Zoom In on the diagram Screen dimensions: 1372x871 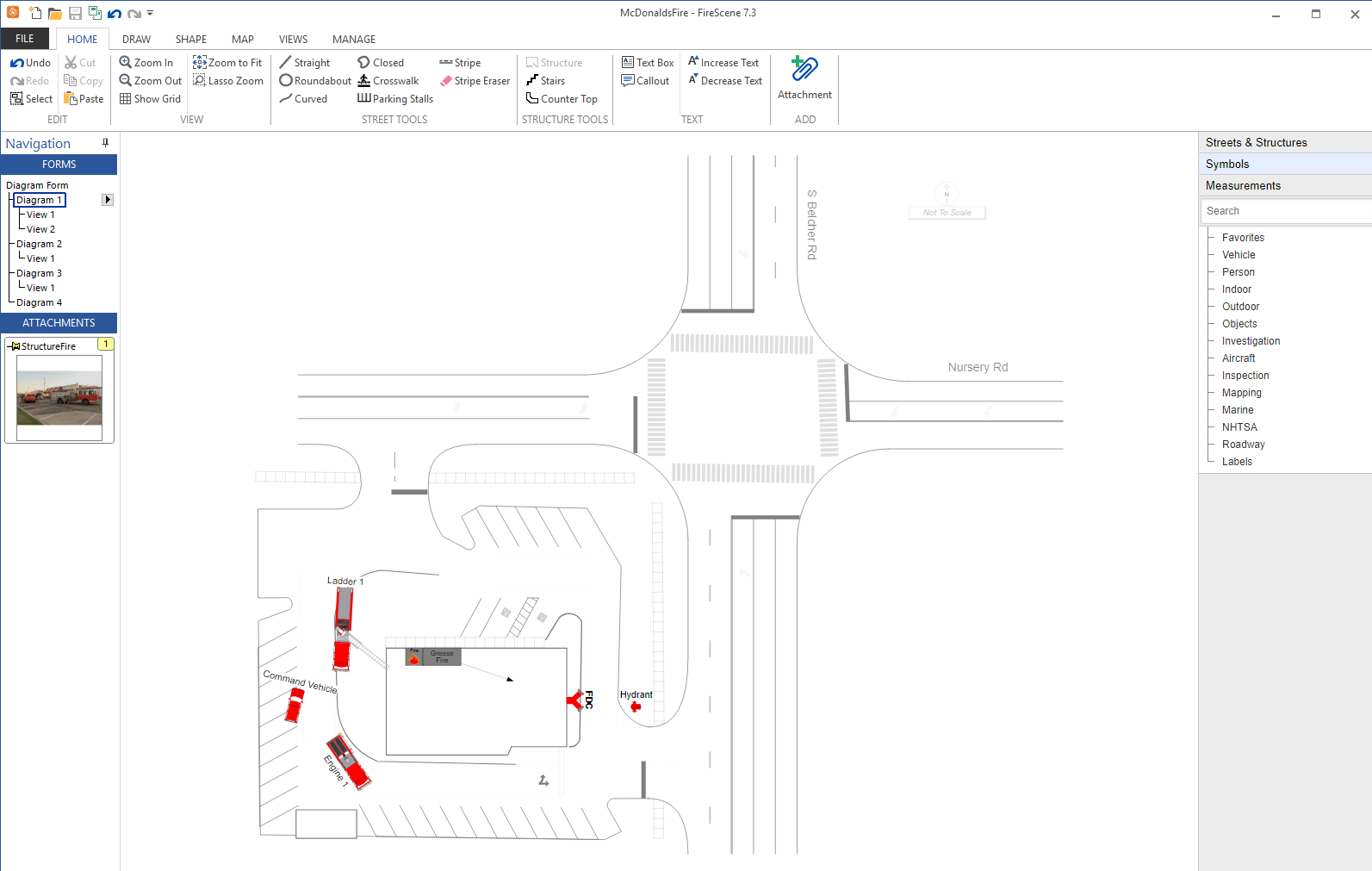(146, 63)
